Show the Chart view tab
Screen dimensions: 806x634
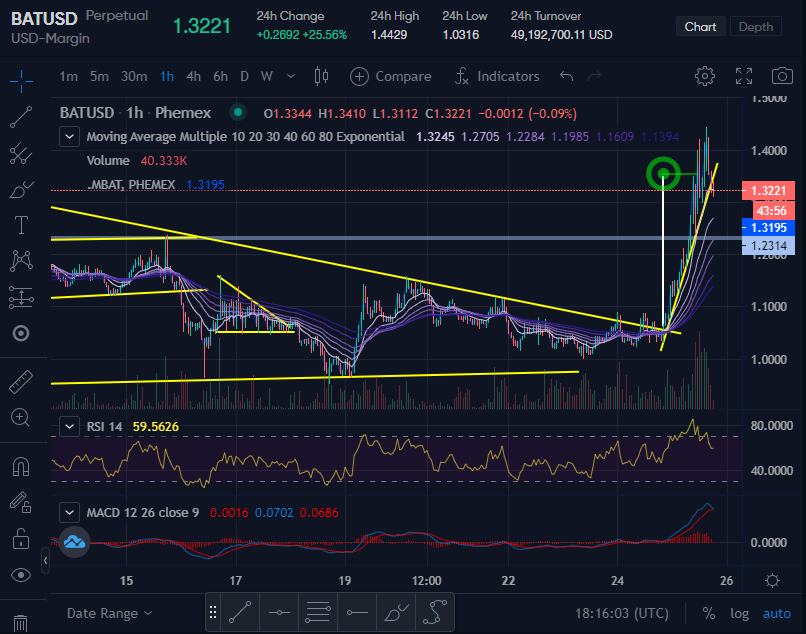tap(700, 26)
